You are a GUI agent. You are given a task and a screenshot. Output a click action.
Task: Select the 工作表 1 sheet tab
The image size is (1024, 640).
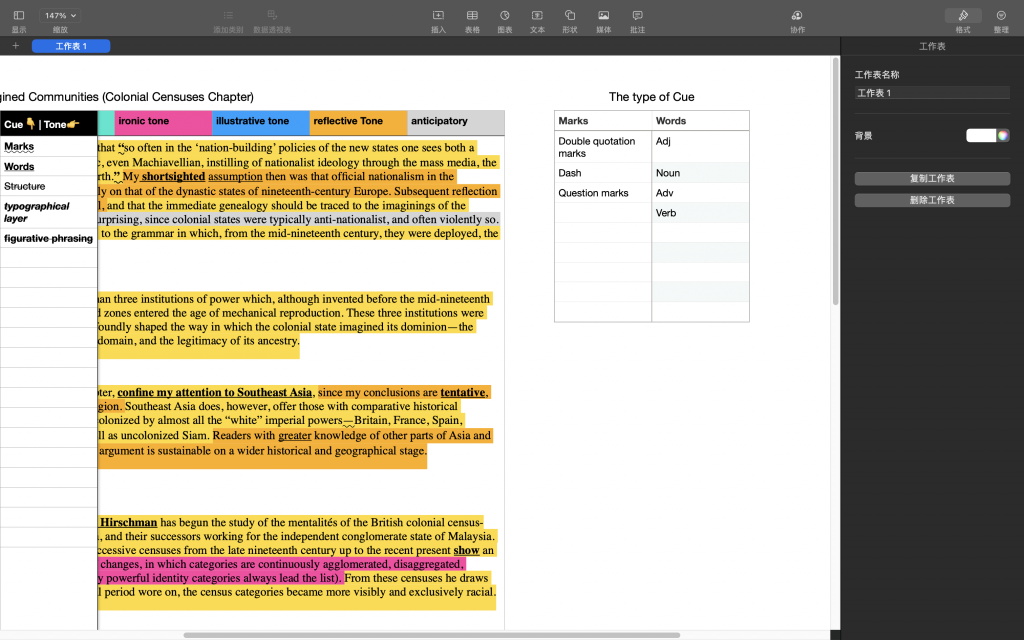pos(71,46)
